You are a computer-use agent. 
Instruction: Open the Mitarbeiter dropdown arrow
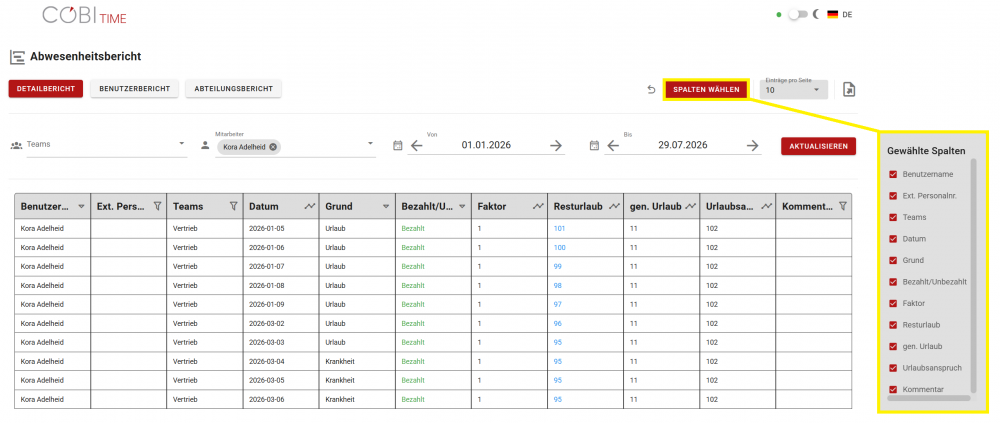[370, 144]
